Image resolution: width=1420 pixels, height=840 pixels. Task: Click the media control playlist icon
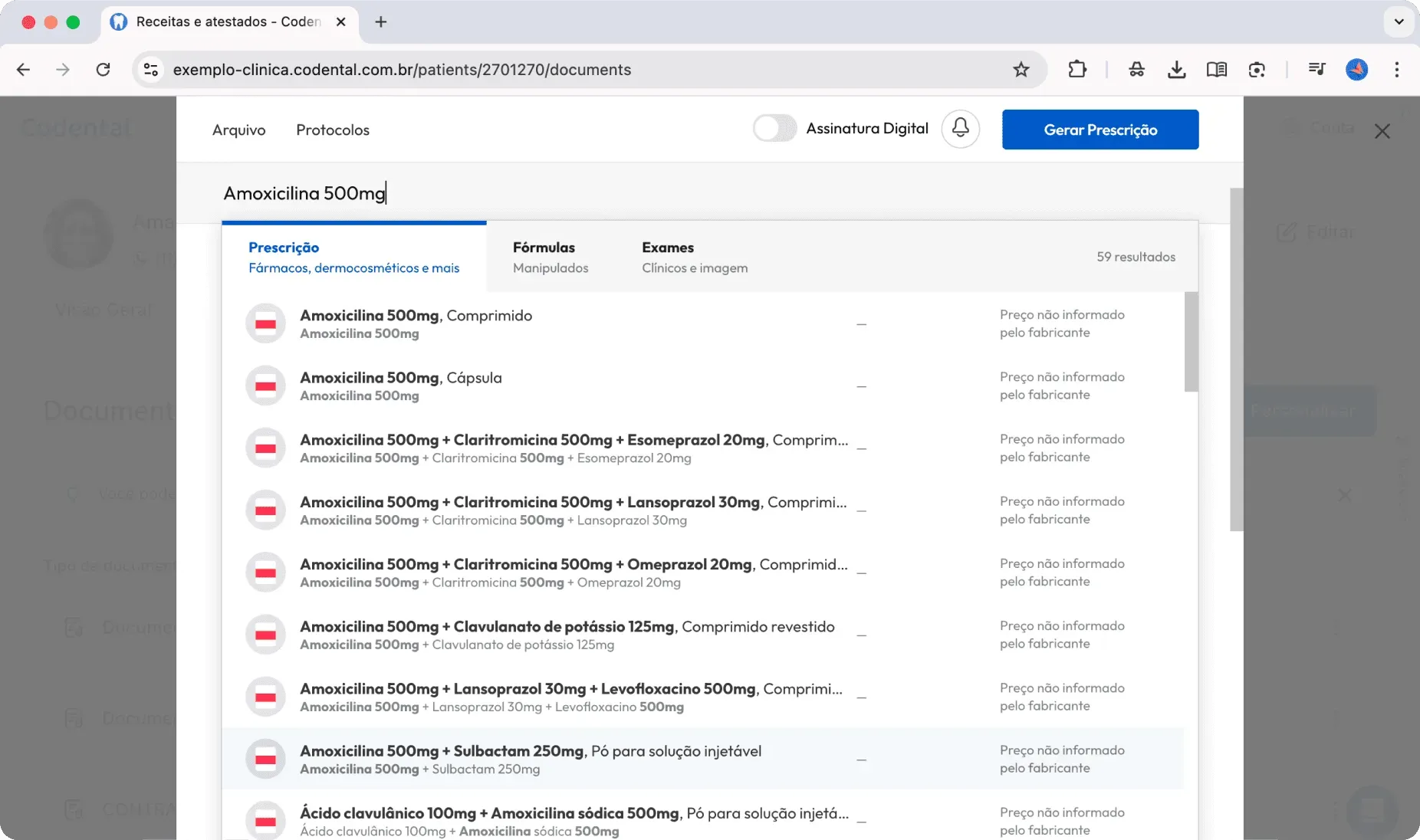tap(1316, 70)
